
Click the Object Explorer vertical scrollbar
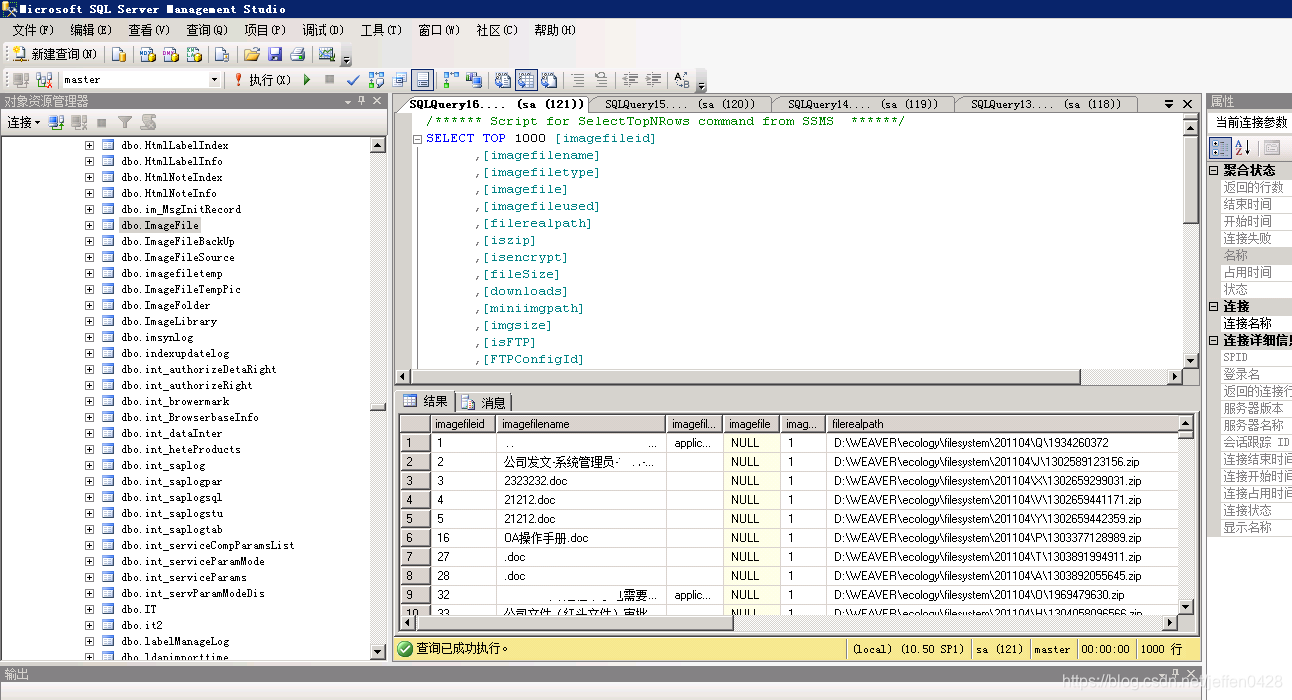coord(377,399)
